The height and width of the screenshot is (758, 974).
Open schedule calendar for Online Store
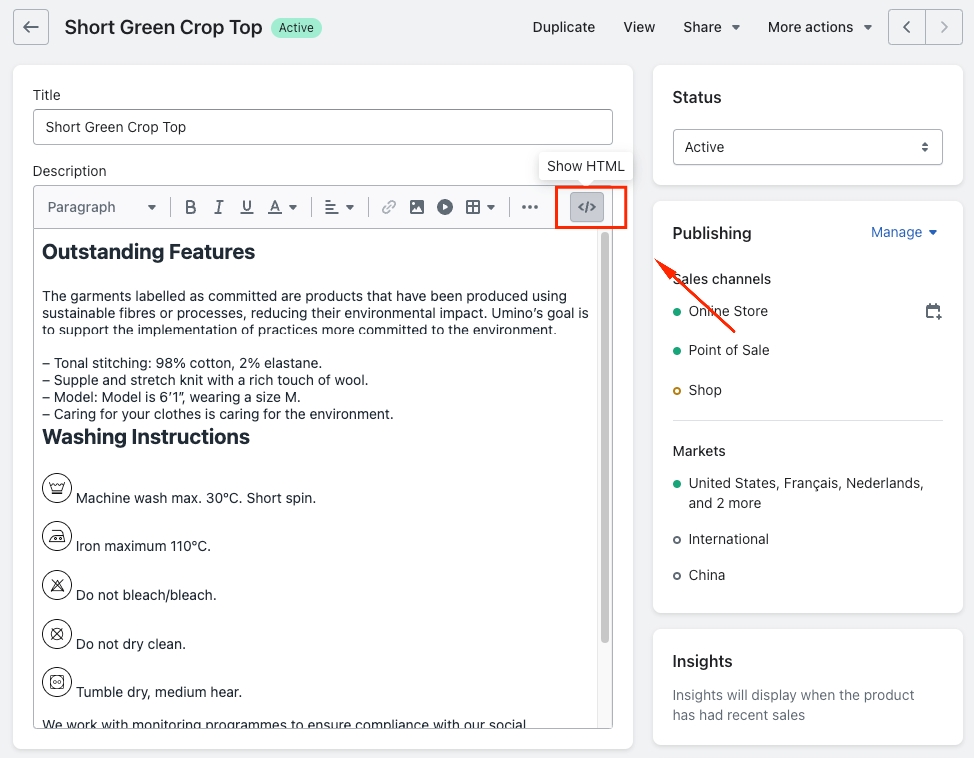coord(933,312)
